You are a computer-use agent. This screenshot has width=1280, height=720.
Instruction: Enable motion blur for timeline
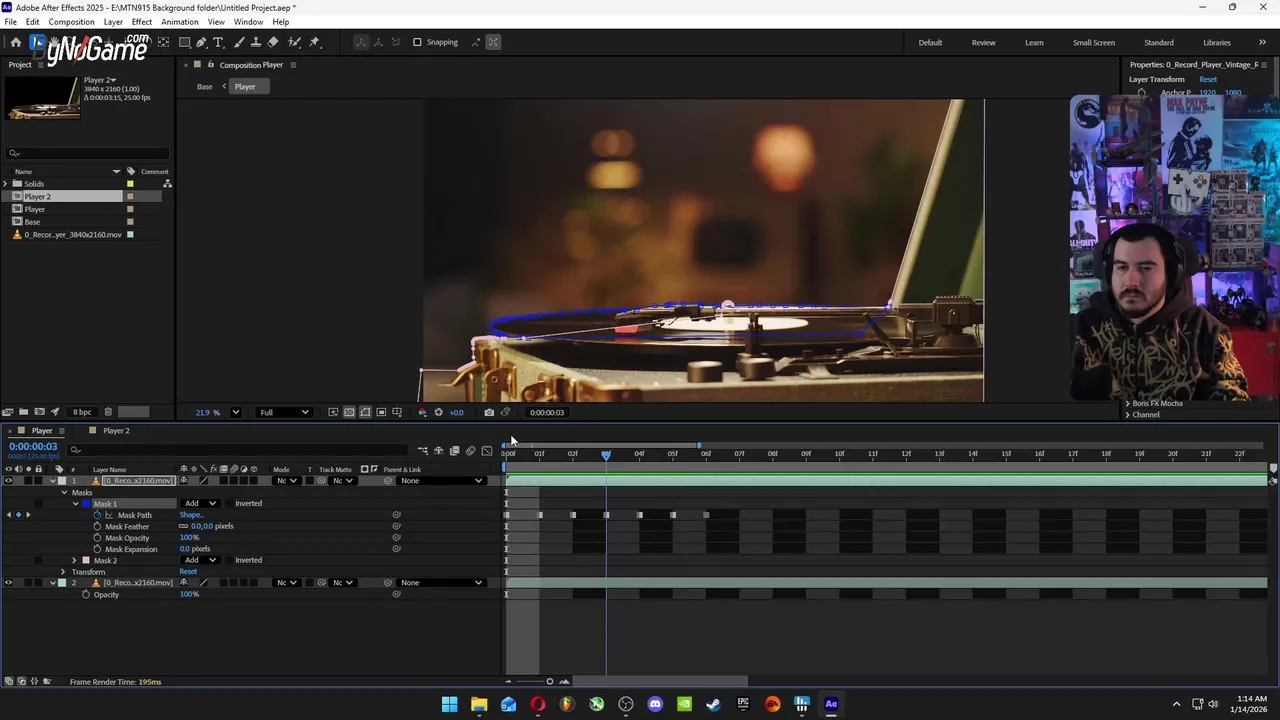470,450
